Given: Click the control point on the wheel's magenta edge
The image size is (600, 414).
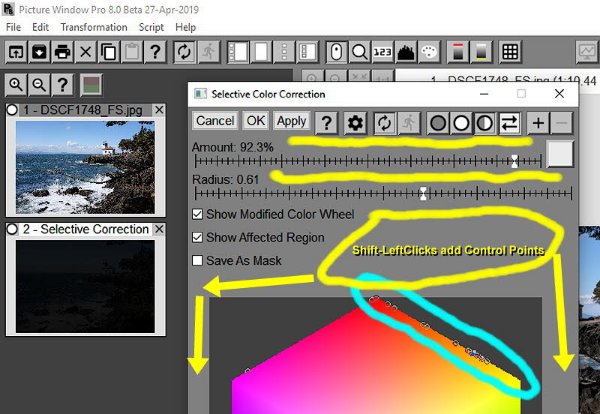Looking at the screenshot, I should pos(247,370).
